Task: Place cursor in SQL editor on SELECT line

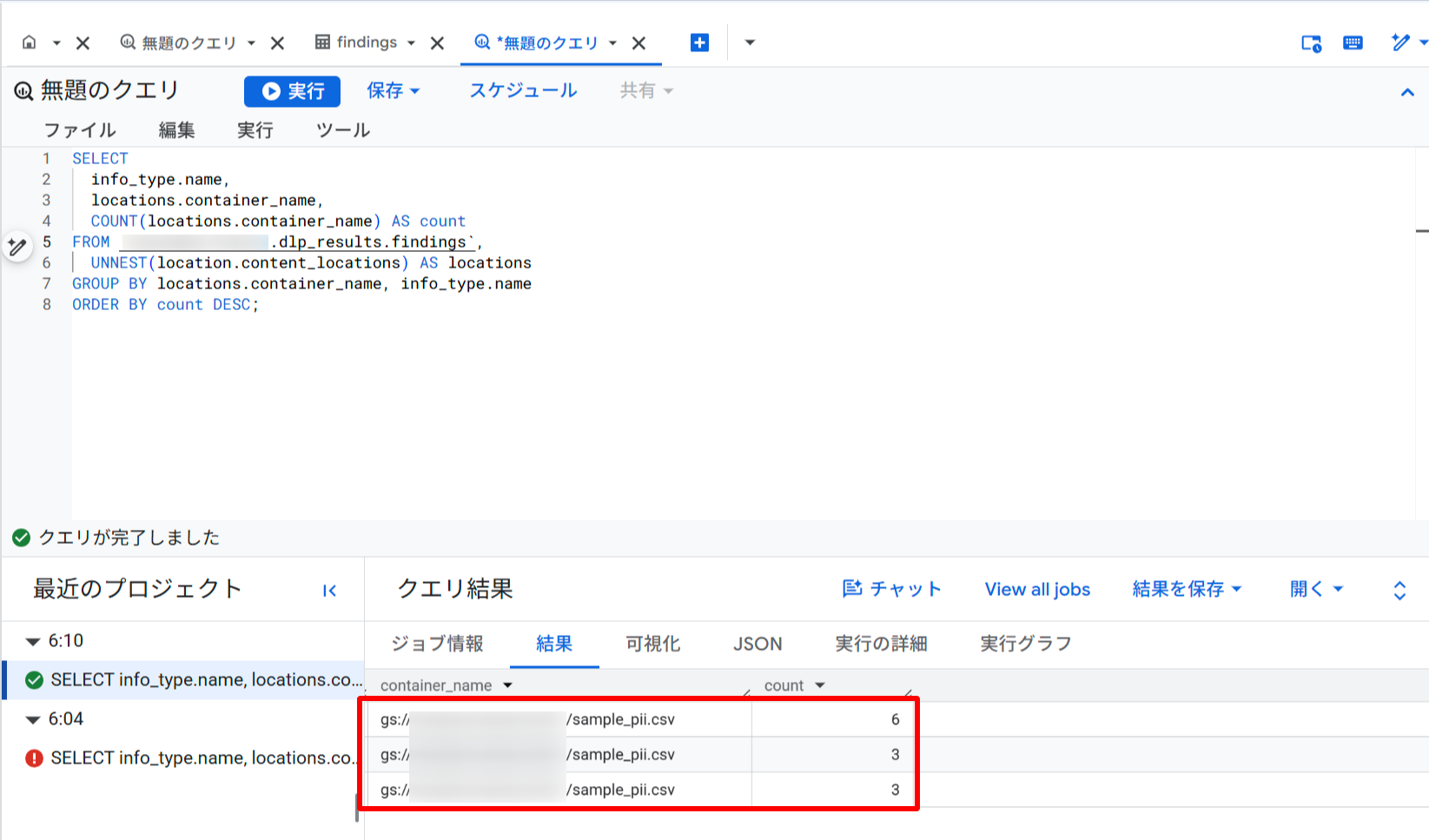Action: pyautogui.click(x=100, y=158)
